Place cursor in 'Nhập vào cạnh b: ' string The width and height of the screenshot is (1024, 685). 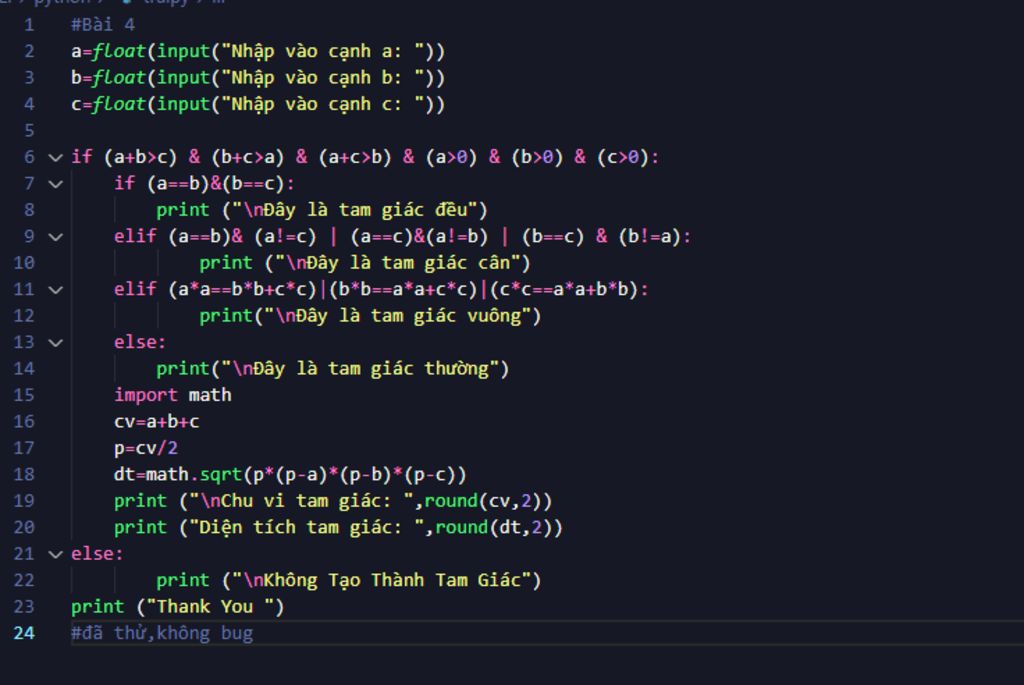323,78
